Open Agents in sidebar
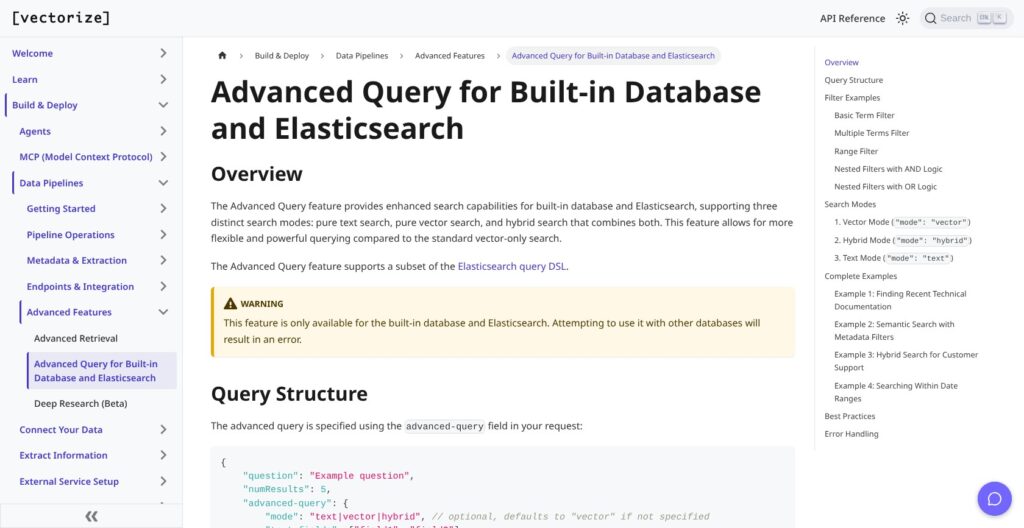1024x528 pixels. (x=35, y=131)
